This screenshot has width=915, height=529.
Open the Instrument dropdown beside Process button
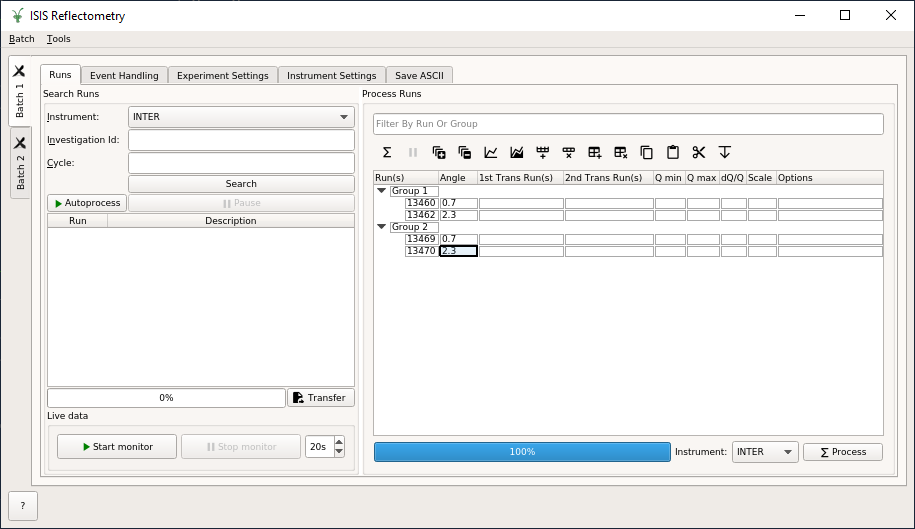pyautogui.click(x=765, y=452)
